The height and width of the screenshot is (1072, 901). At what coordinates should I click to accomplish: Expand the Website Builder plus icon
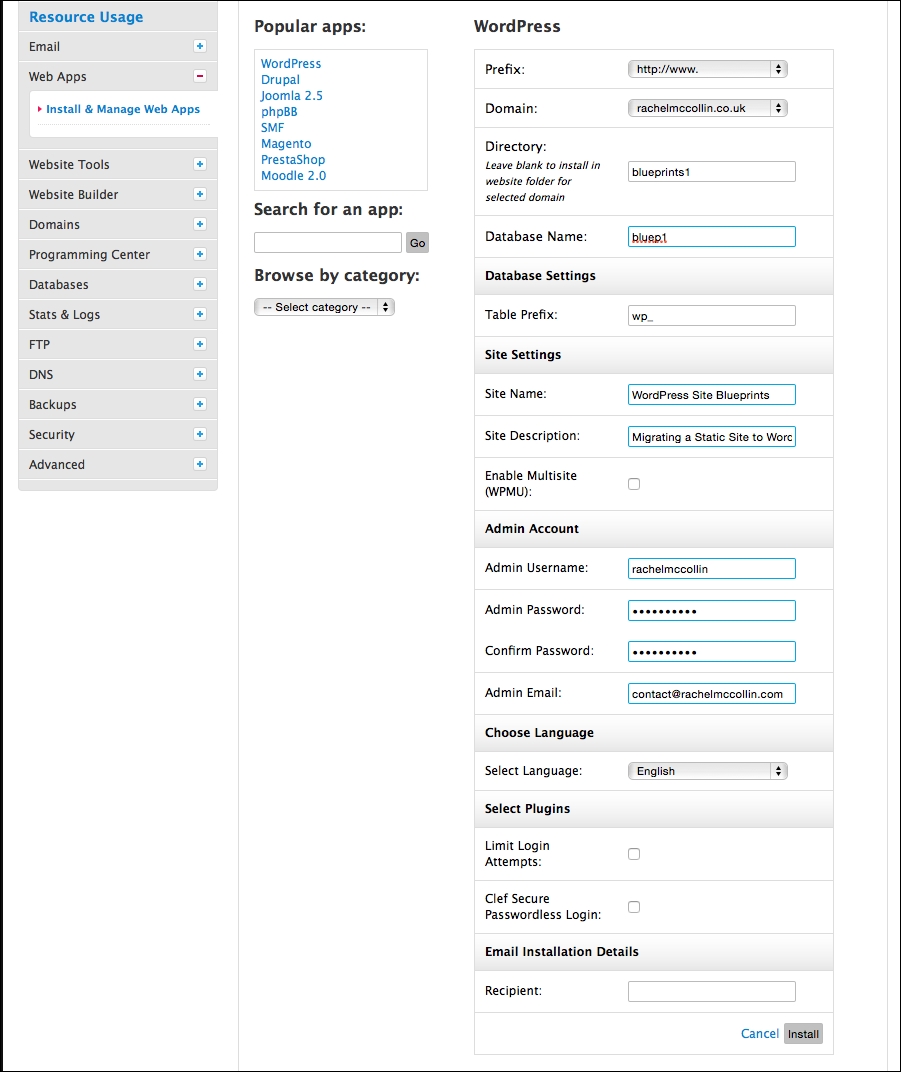tap(200, 194)
